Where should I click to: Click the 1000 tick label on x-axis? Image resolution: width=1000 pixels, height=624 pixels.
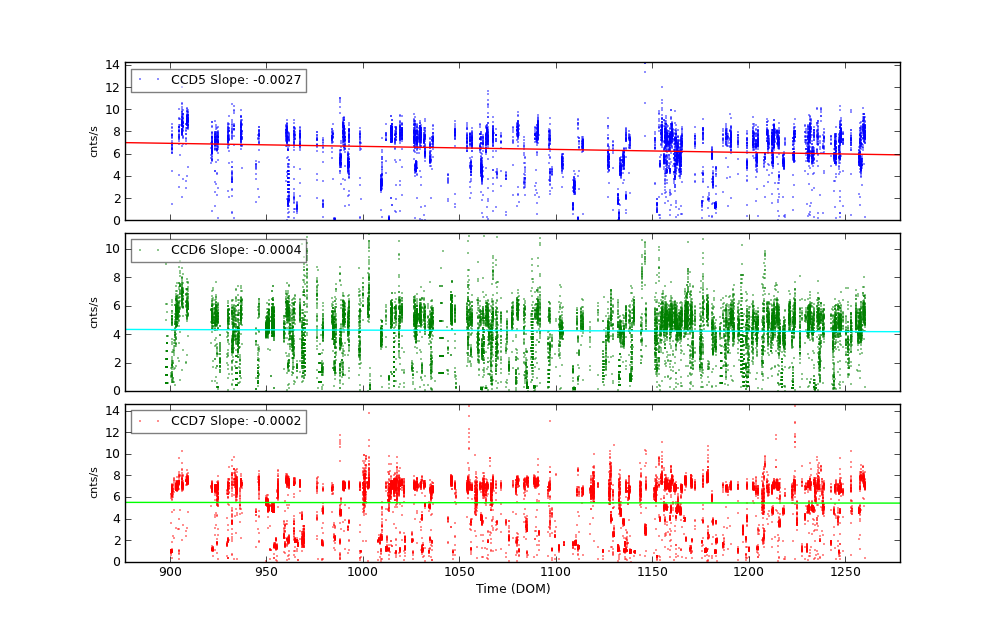pyautogui.click(x=362, y=572)
